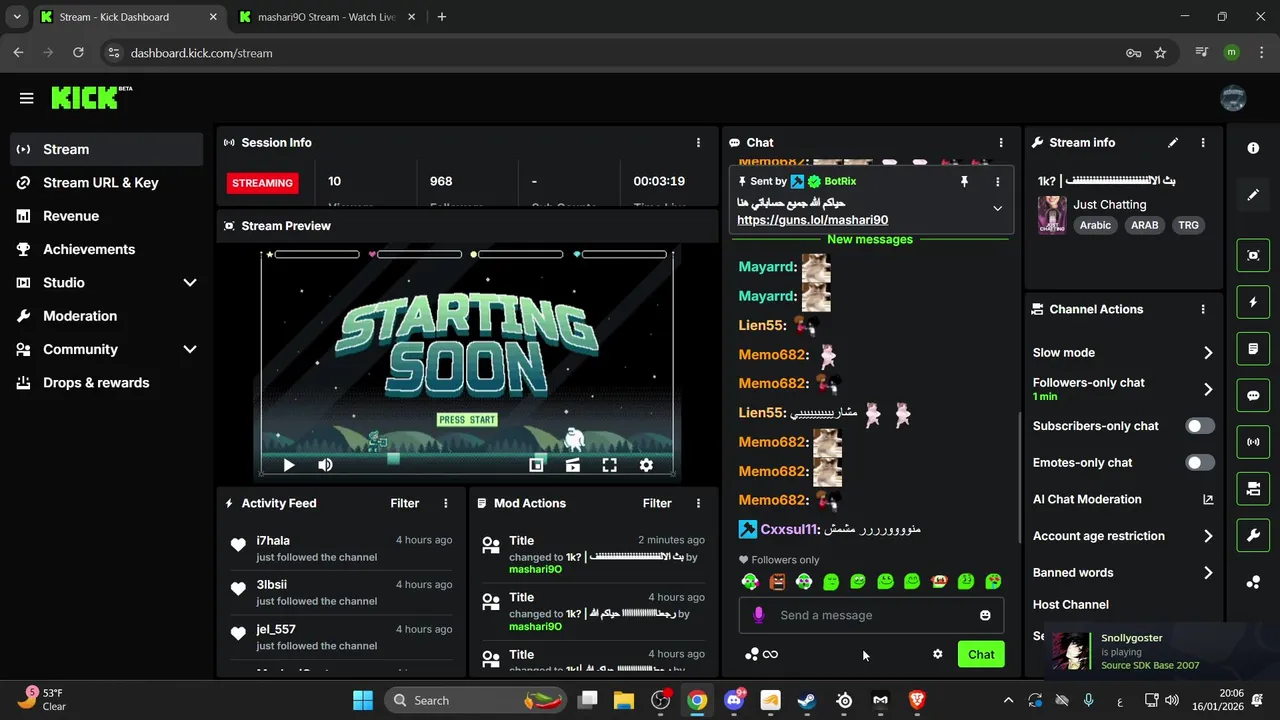The height and width of the screenshot is (720, 1280).
Task: Open the Achievements sidebar page
Action: pos(107,249)
